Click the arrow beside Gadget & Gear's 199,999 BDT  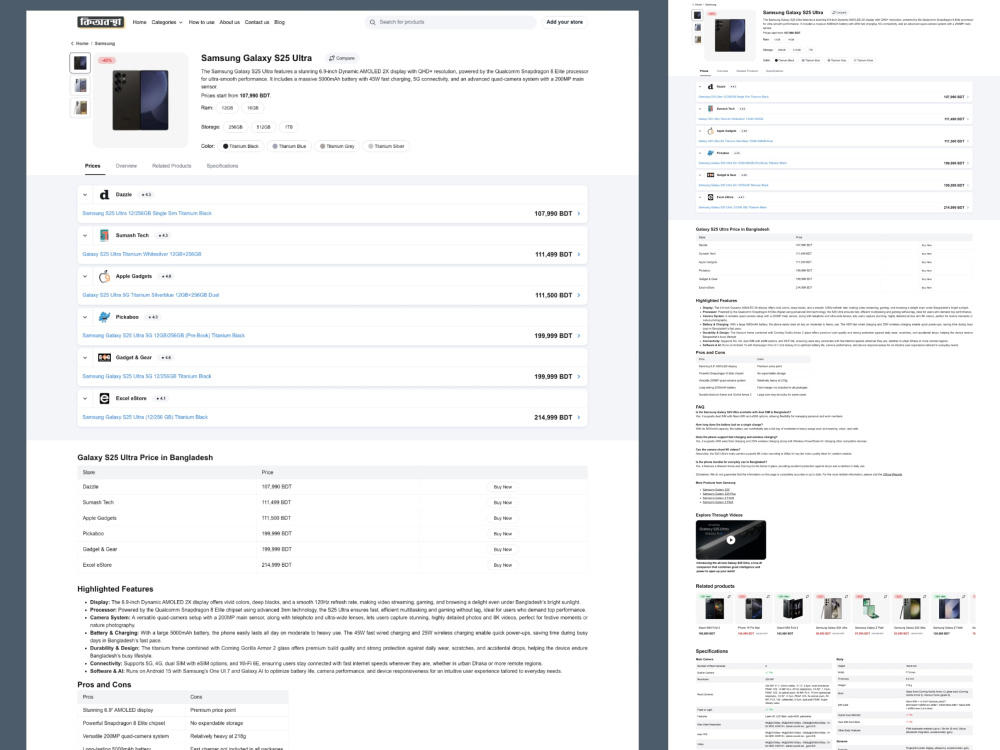pyautogui.click(x=579, y=376)
